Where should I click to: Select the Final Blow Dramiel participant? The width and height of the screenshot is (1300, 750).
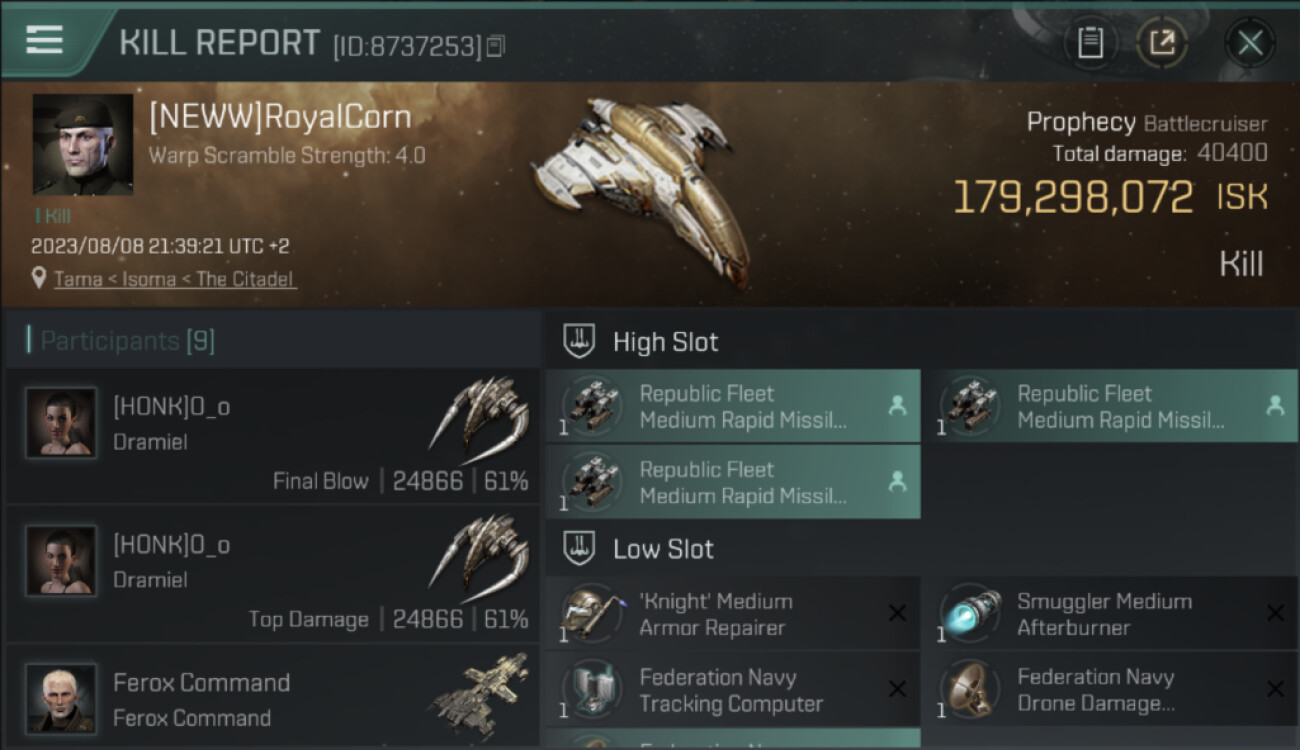click(272, 435)
